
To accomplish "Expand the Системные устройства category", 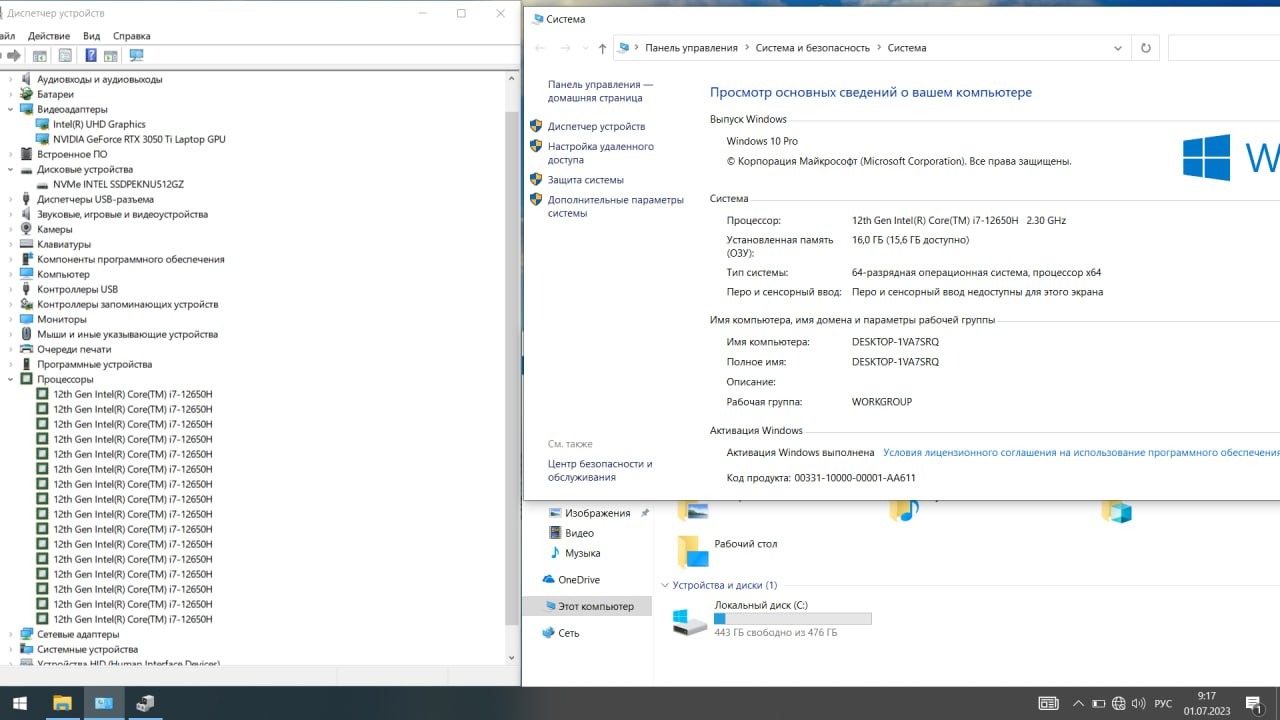I will tap(11, 649).
